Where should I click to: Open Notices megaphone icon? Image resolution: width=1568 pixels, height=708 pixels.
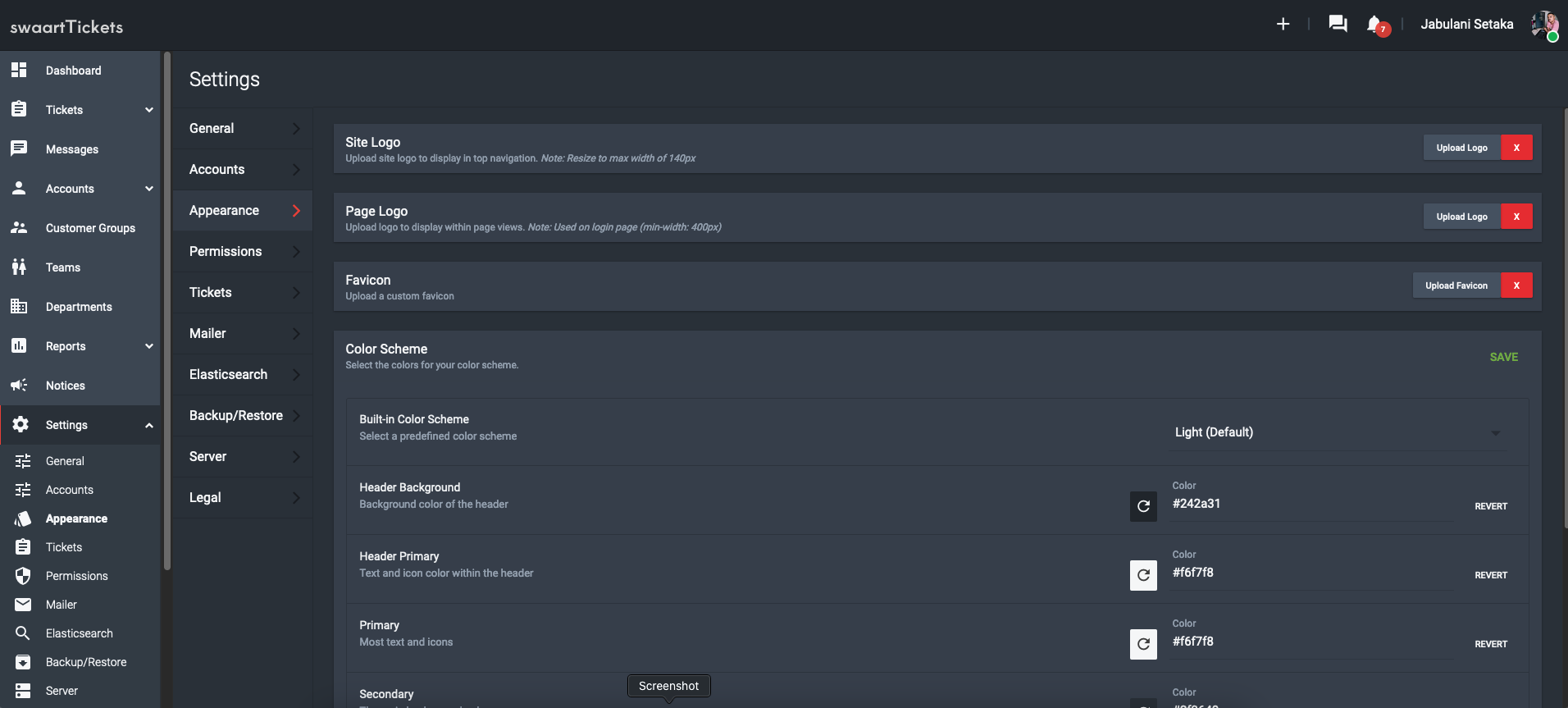click(x=19, y=386)
